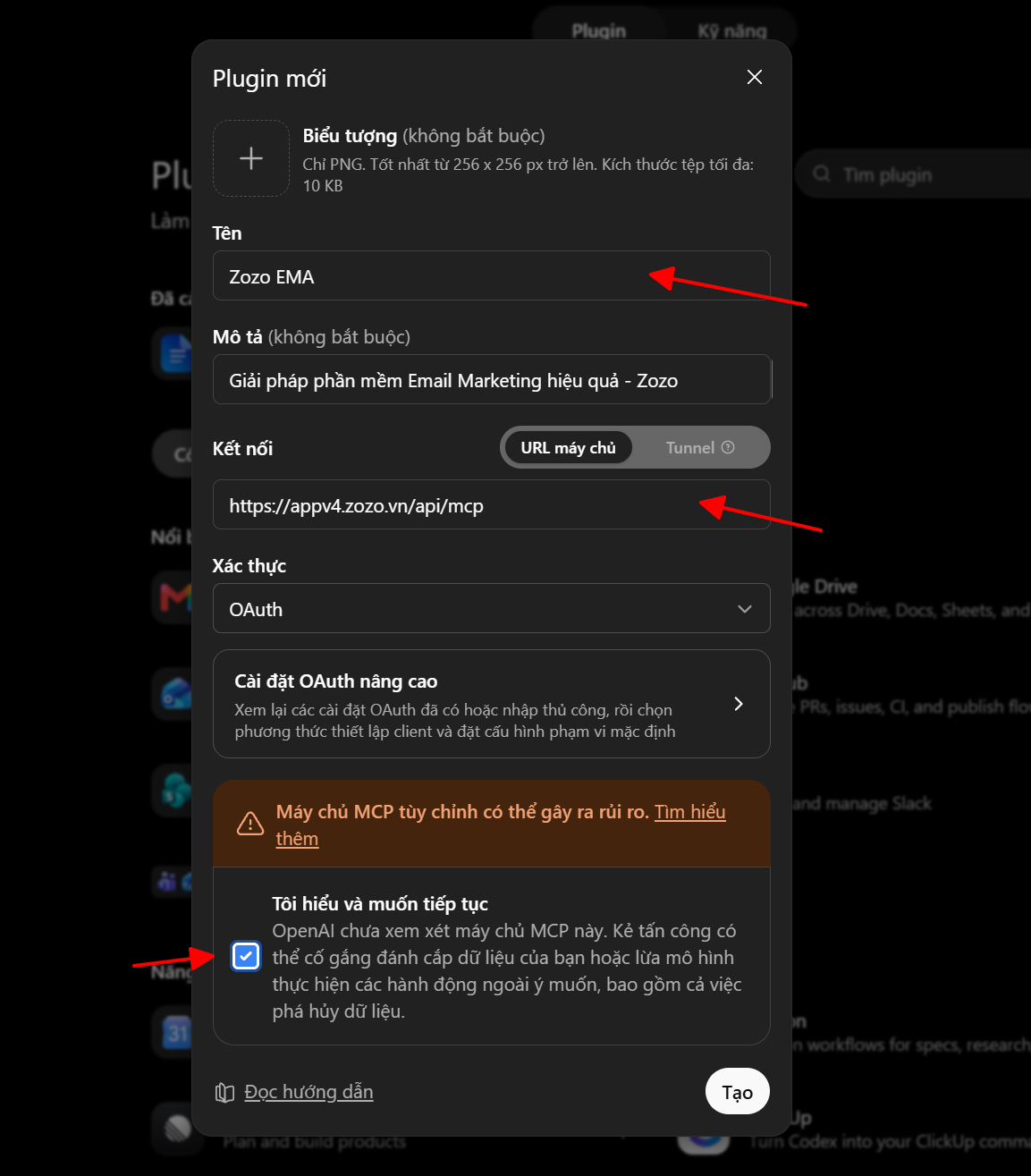Switch to the Plugin tab in background
Viewport: 1031px width, 1176px height.
click(598, 30)
